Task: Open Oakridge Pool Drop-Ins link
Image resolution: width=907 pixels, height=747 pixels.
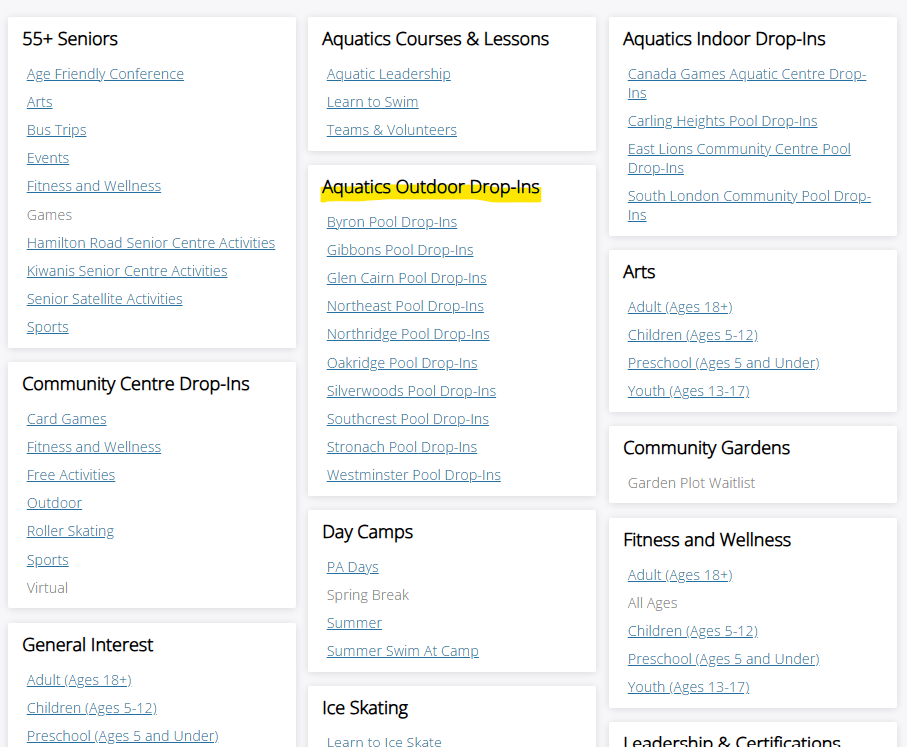Action: [402, 363]
